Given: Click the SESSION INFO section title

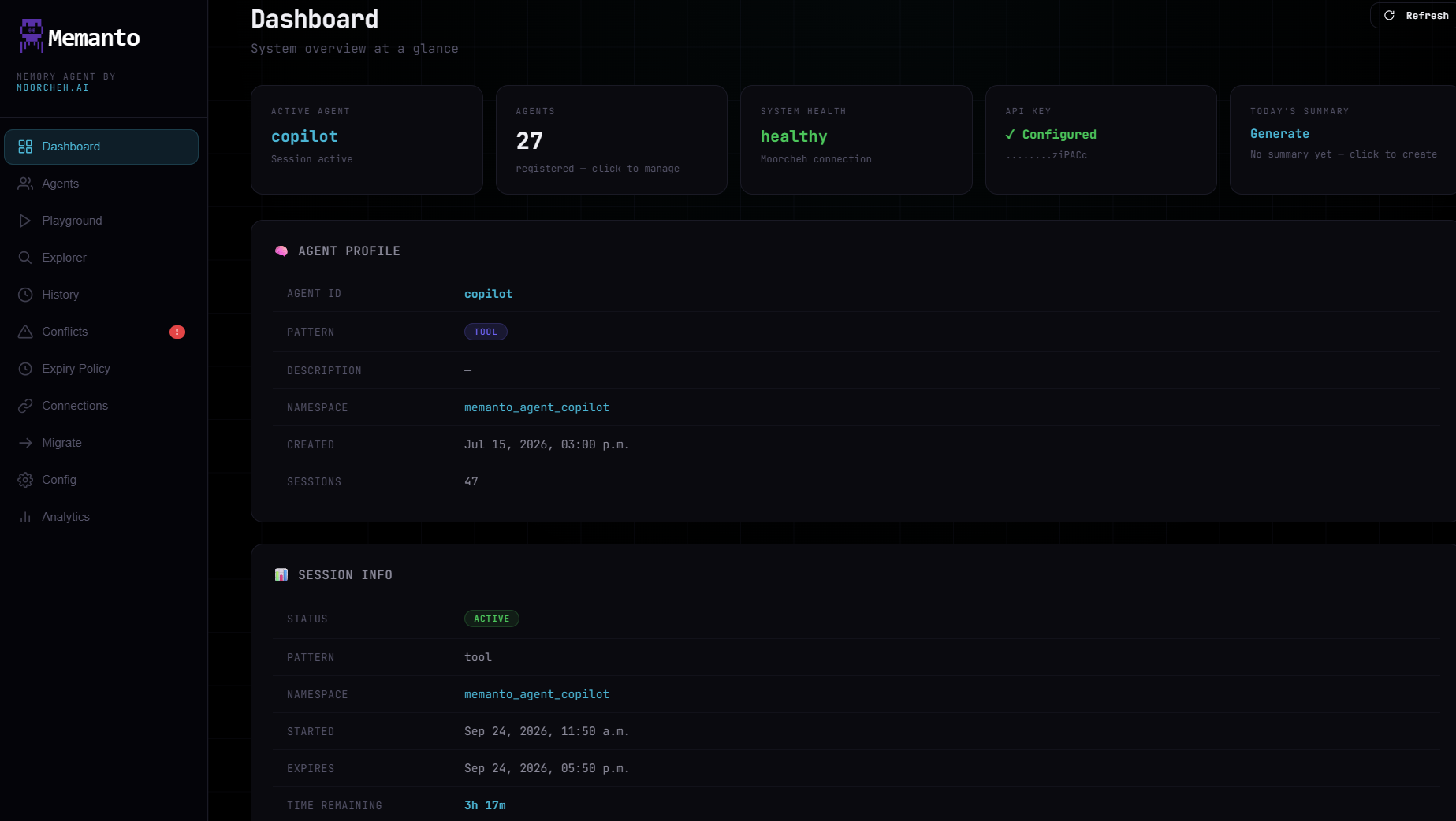Looking at the screenshot, I should [345, 575].
